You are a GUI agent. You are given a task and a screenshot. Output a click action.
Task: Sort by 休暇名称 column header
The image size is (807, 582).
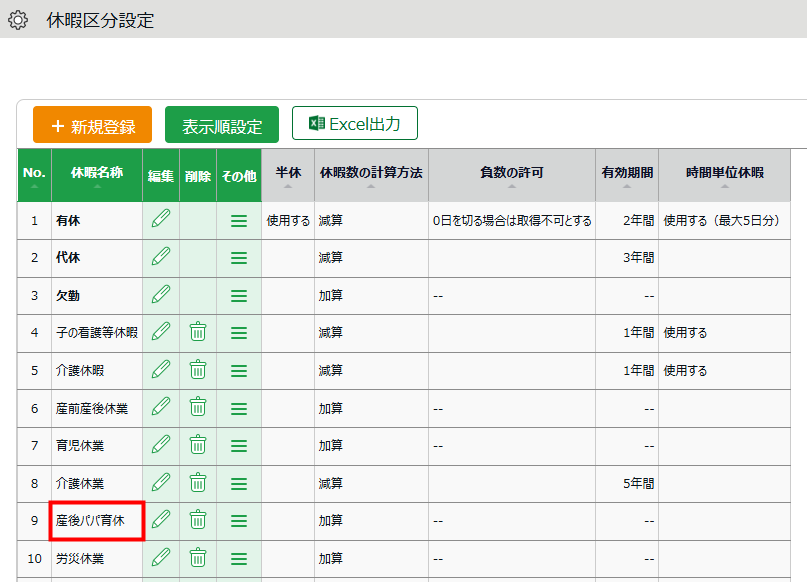(x=96, y=175)
